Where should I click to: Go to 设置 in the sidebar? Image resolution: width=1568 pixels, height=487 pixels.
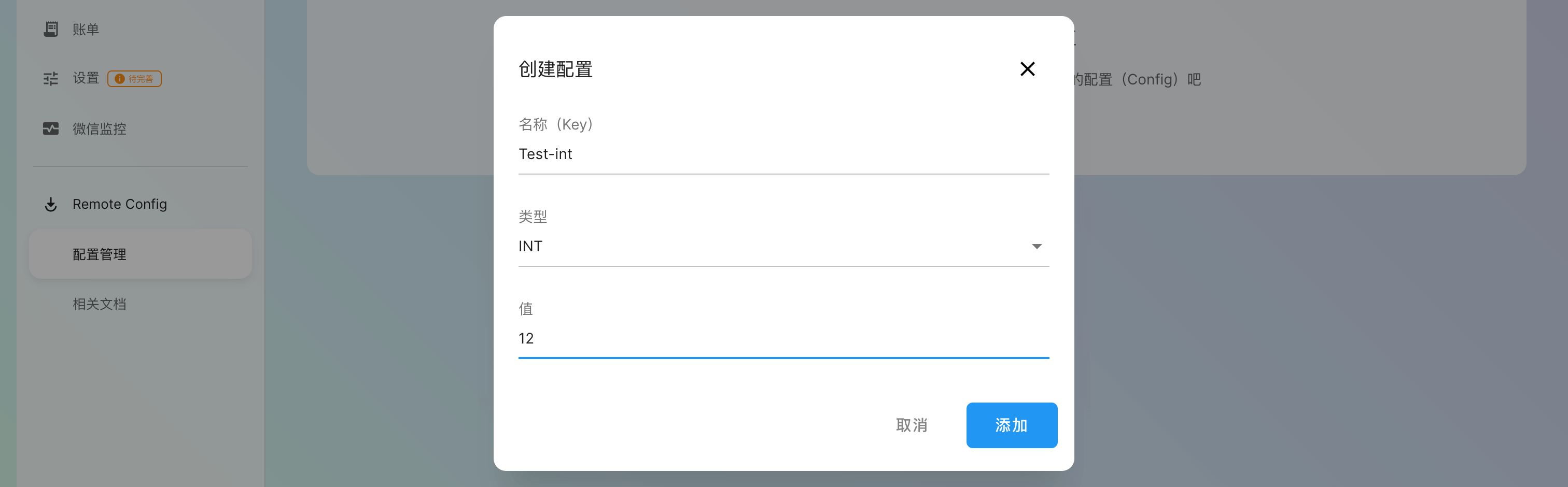click(x=86, y=78)
